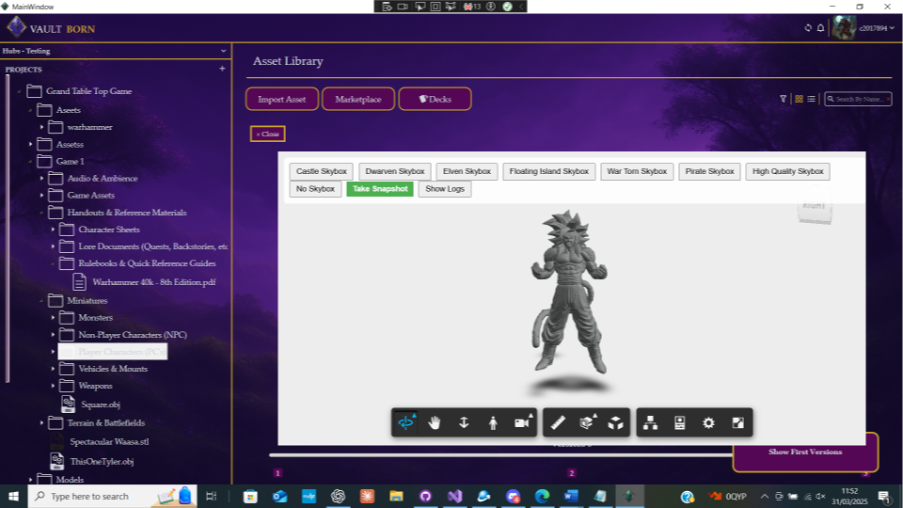Click Take Snapshot button

(x=380, y=189)
